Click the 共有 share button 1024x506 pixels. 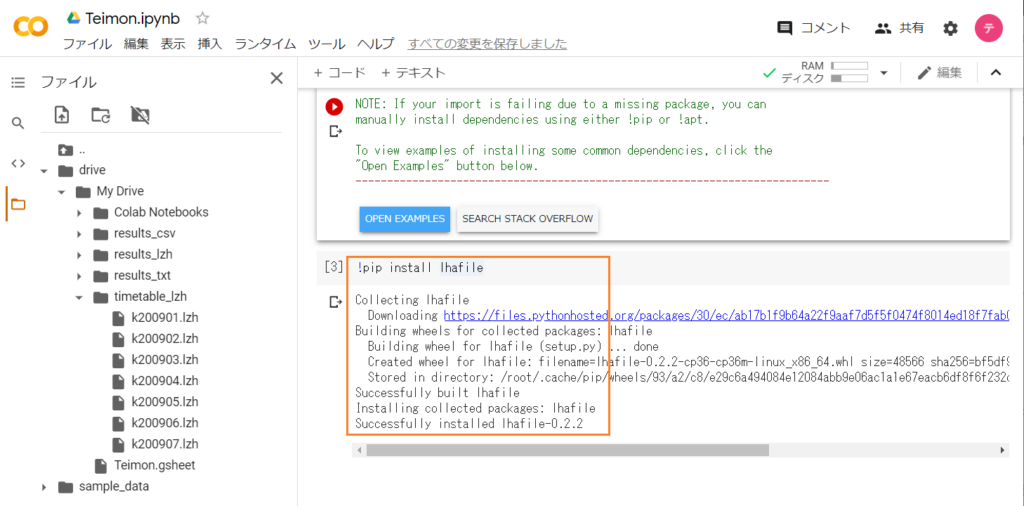coord(899,28)
